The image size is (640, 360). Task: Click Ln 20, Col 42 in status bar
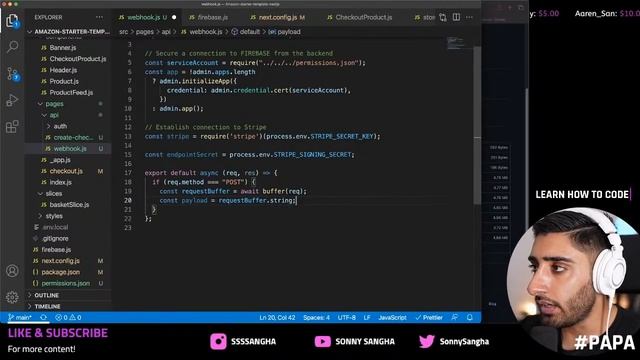(x=277, y=318)
